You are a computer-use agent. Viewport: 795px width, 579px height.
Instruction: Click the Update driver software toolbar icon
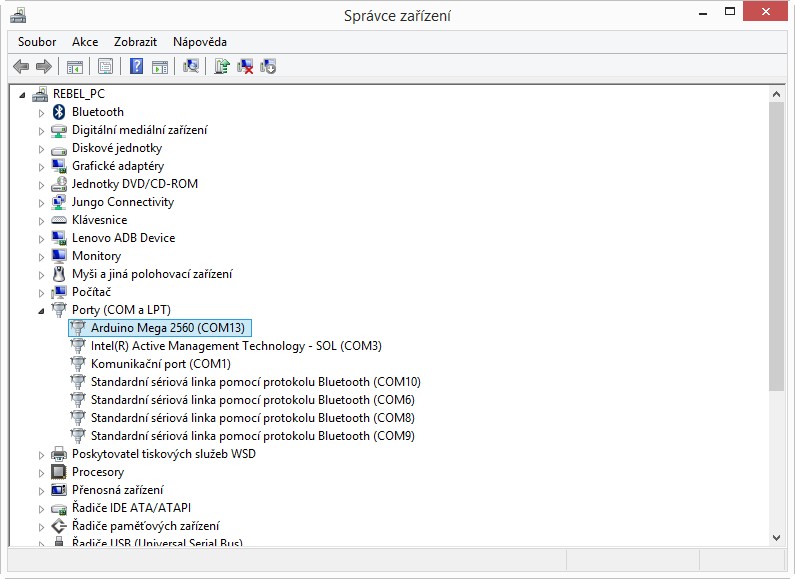pyautogui.click(x=222, y=67)
